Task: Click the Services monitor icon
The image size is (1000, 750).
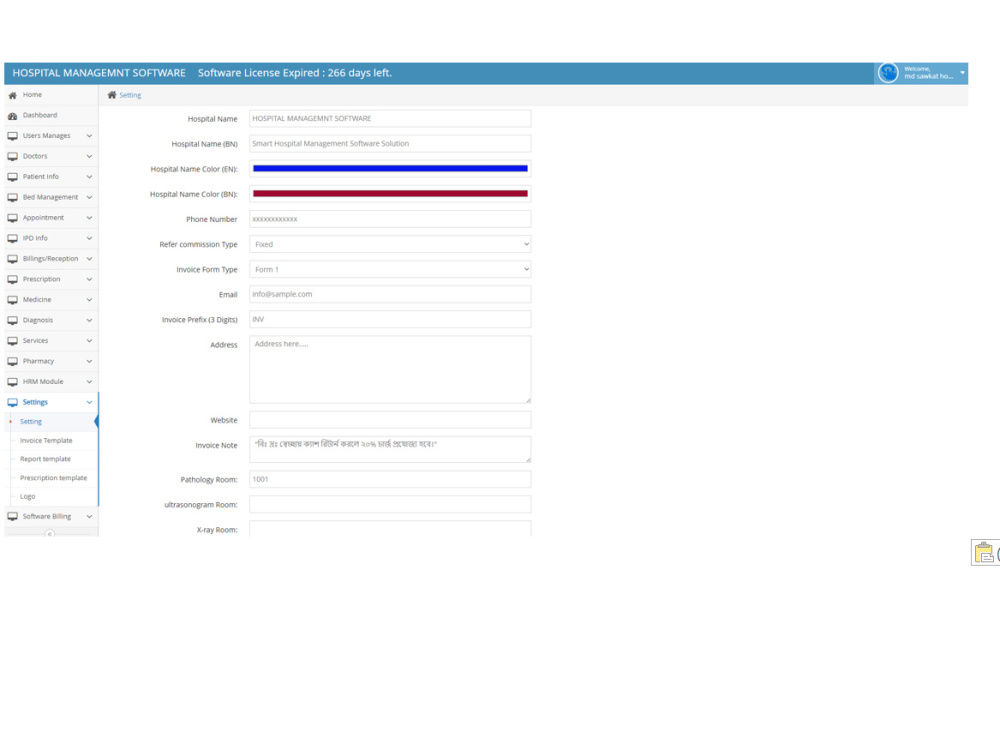Action: (x=12, y=341)
